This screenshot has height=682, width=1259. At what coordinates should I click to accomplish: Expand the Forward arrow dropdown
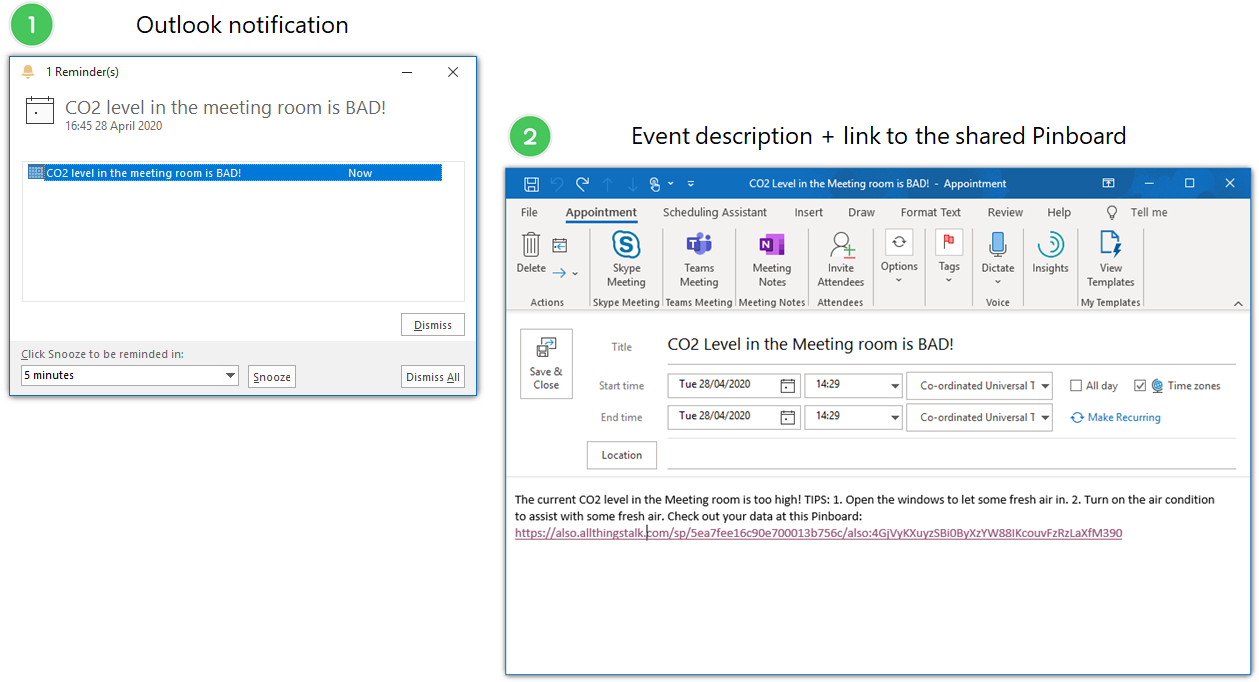575,273
